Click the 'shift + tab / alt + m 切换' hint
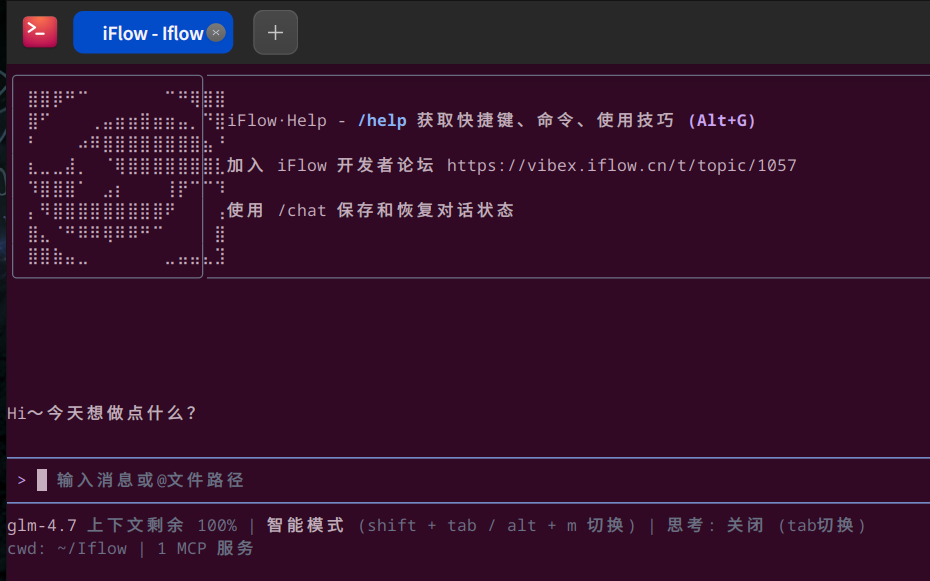The width and height of the screenshot is (930, 581). 496,525
